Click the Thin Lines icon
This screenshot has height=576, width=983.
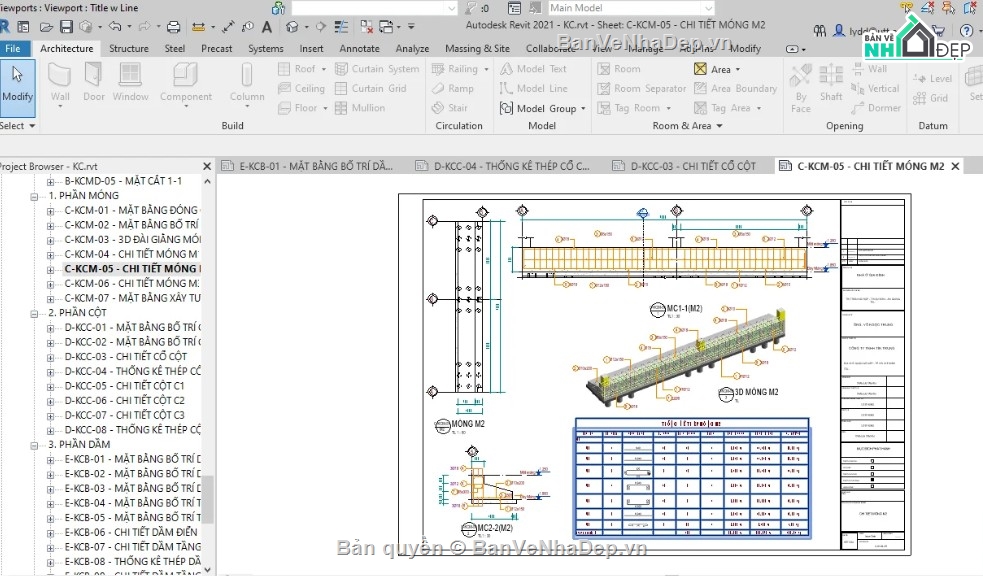(x=341, y=27)
